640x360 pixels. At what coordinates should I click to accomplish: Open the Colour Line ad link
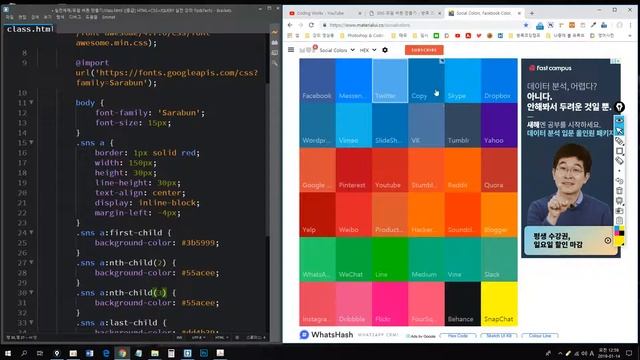540,336
